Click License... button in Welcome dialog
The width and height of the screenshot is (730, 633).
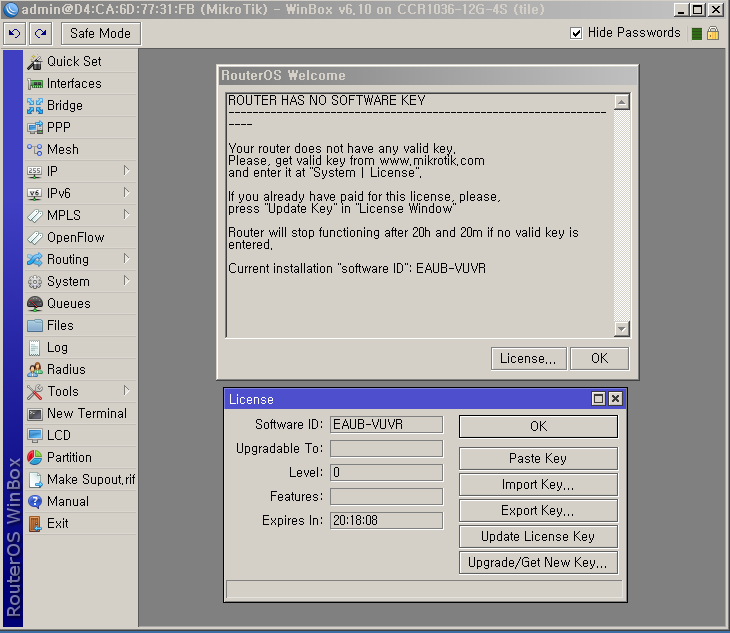click(528, 359)
